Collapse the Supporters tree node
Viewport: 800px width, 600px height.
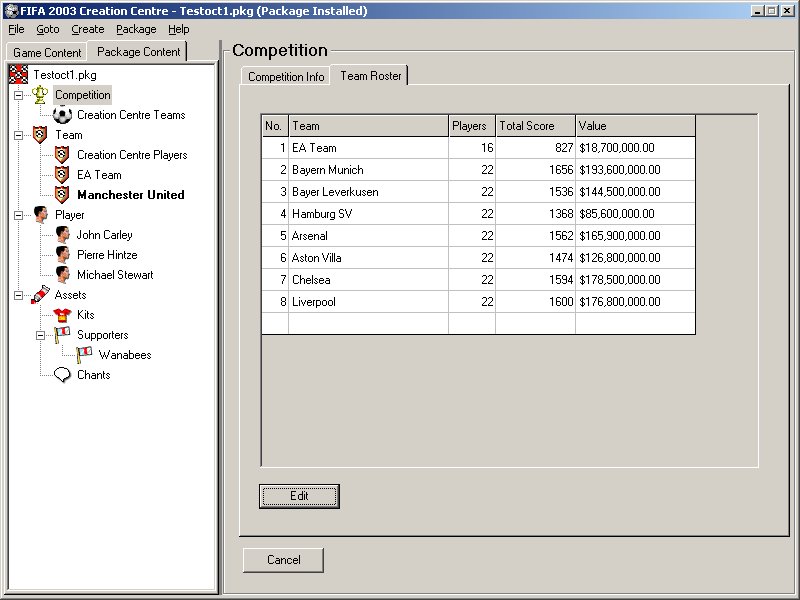click(40, 335)
